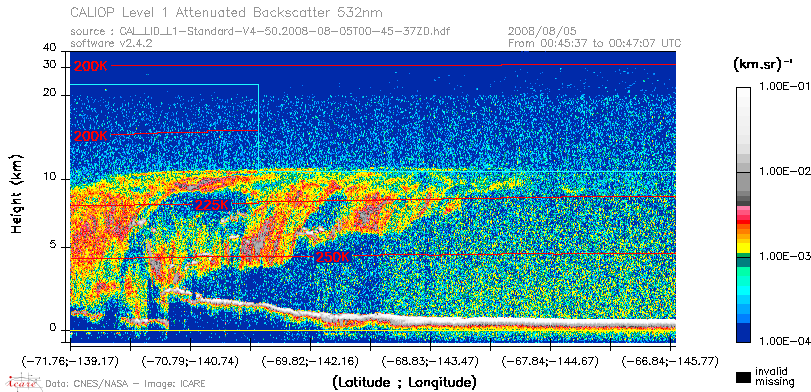The height and width of the screenshot is (392, 811).
Task: Click the x-axis label '(-71.76;-139.17)'
Action: (69, 361)
